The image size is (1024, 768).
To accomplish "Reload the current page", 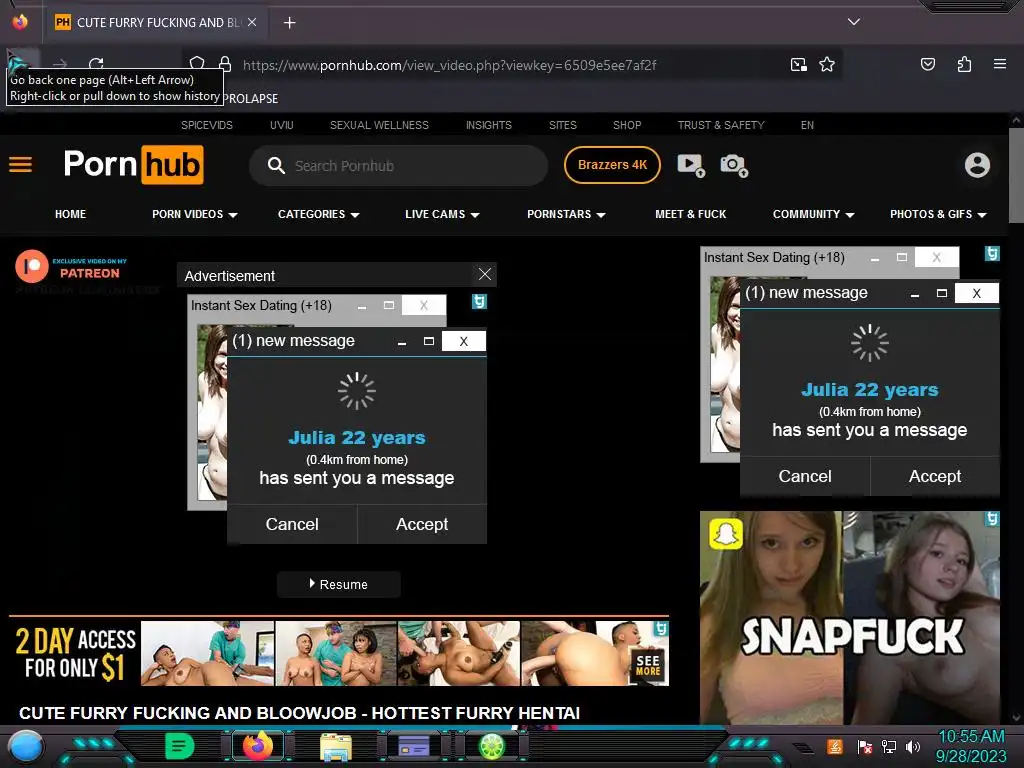I will pyautogui.click(x=97, y=63).
